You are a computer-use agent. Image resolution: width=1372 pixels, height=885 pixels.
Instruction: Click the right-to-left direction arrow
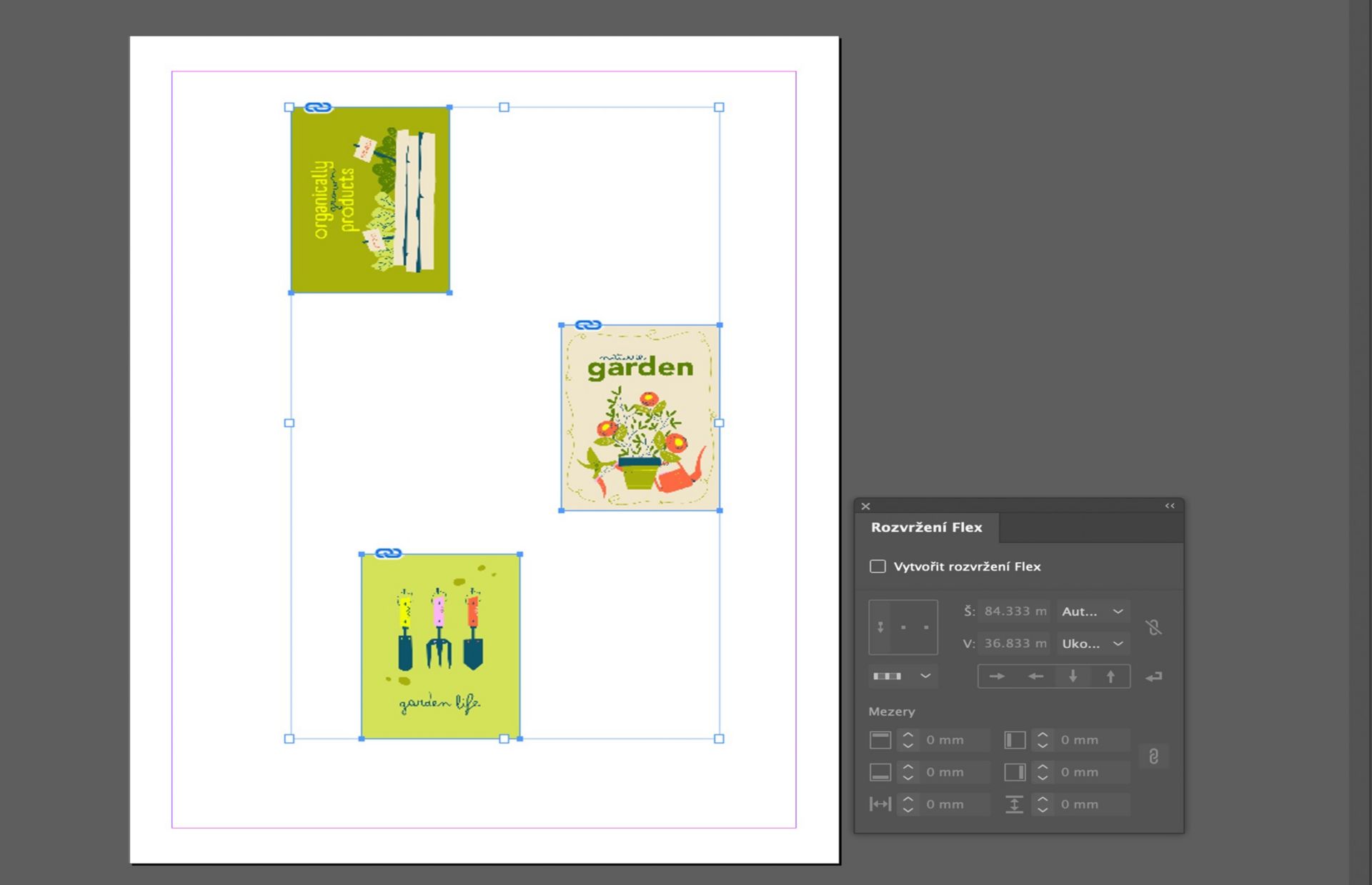(1035, 676)
